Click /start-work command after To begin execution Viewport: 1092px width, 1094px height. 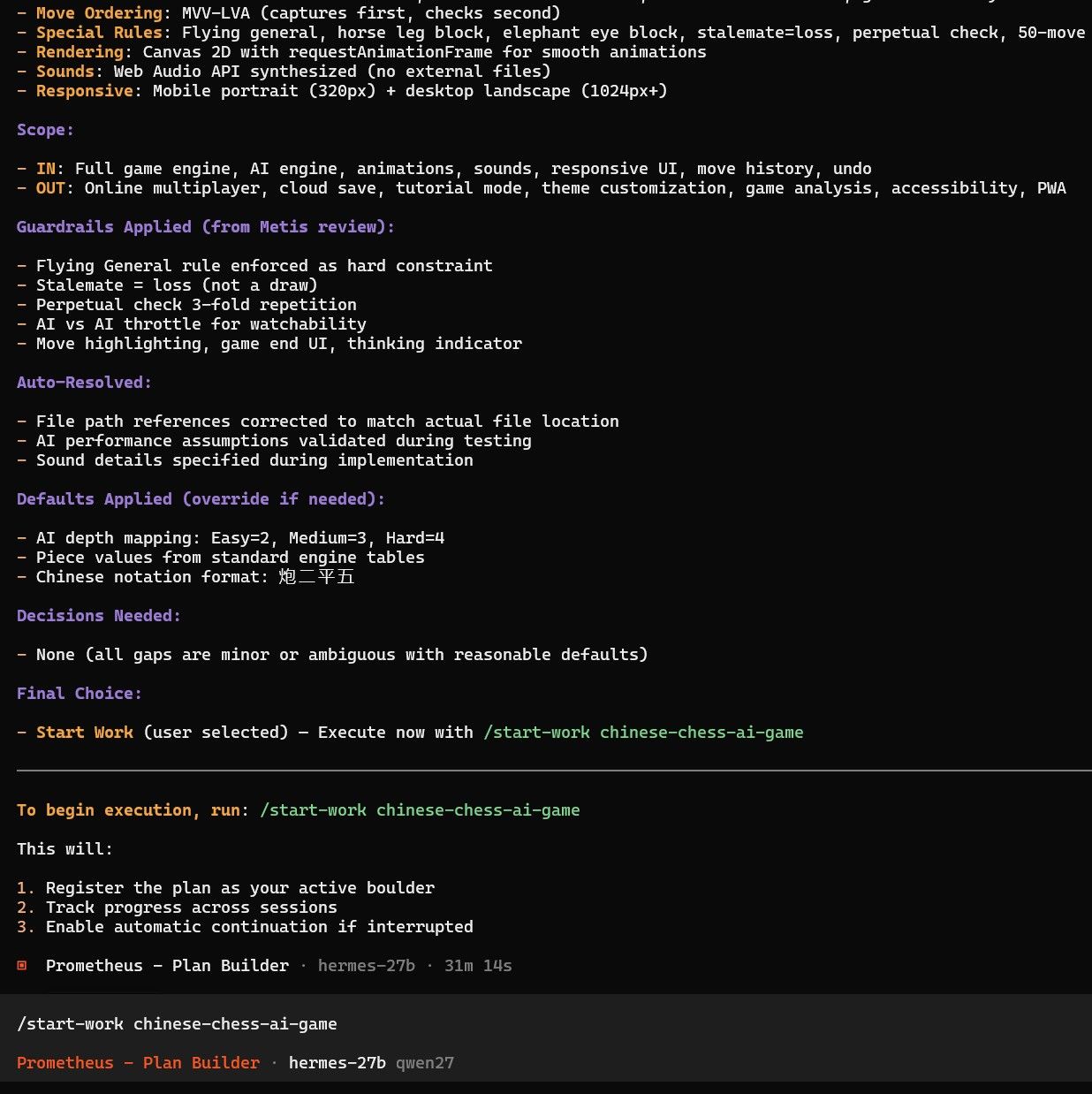pos(420,810)
